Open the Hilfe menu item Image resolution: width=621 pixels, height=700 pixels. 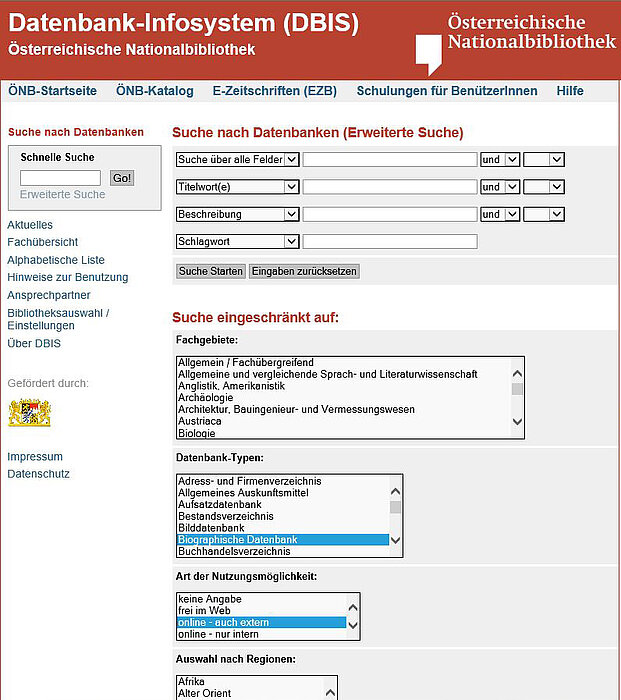pyautogui.click(x=570, y=91)
